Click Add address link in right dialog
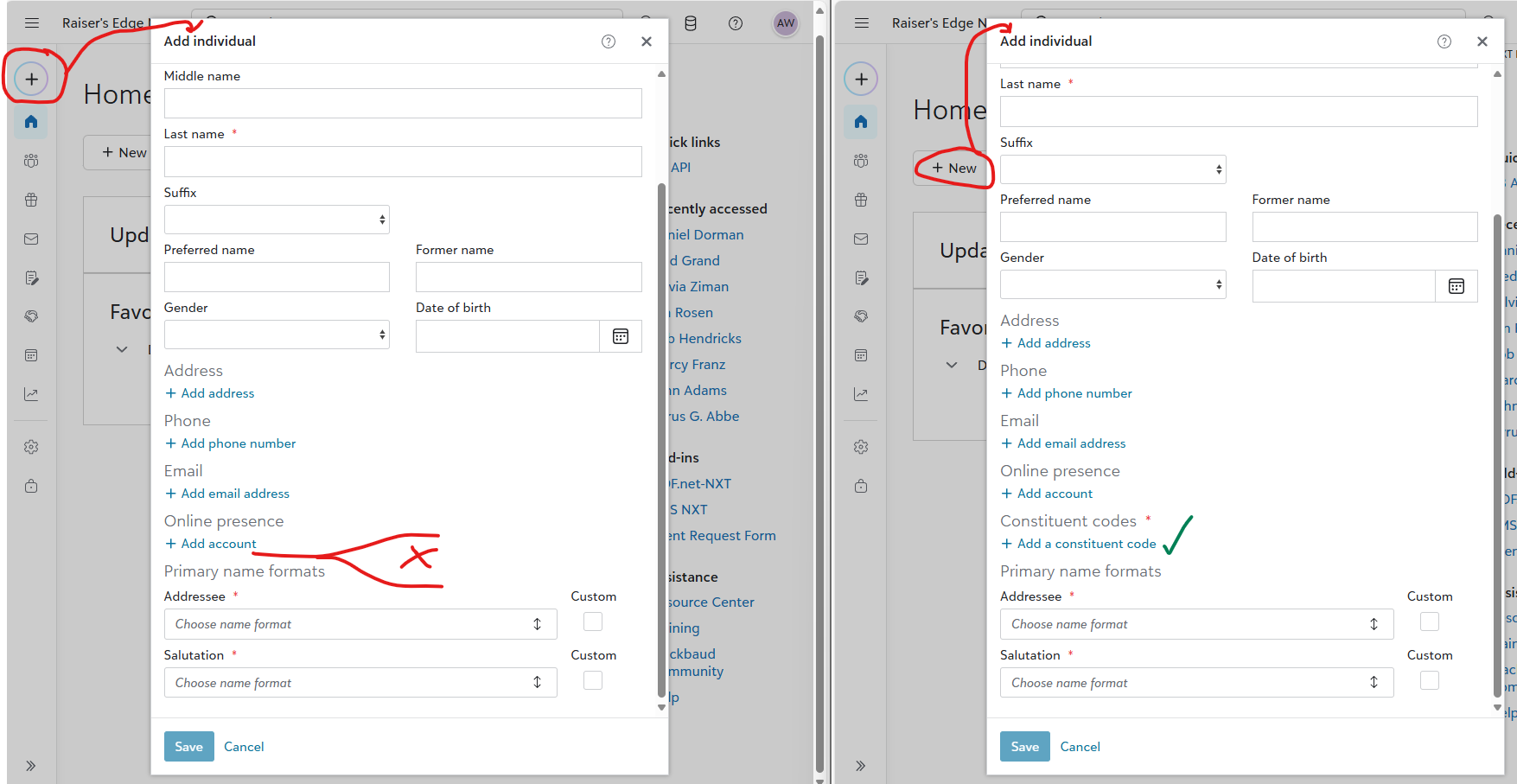Image resolution: width=1517 pixels, height=784 pixels. pos(1046,343)
